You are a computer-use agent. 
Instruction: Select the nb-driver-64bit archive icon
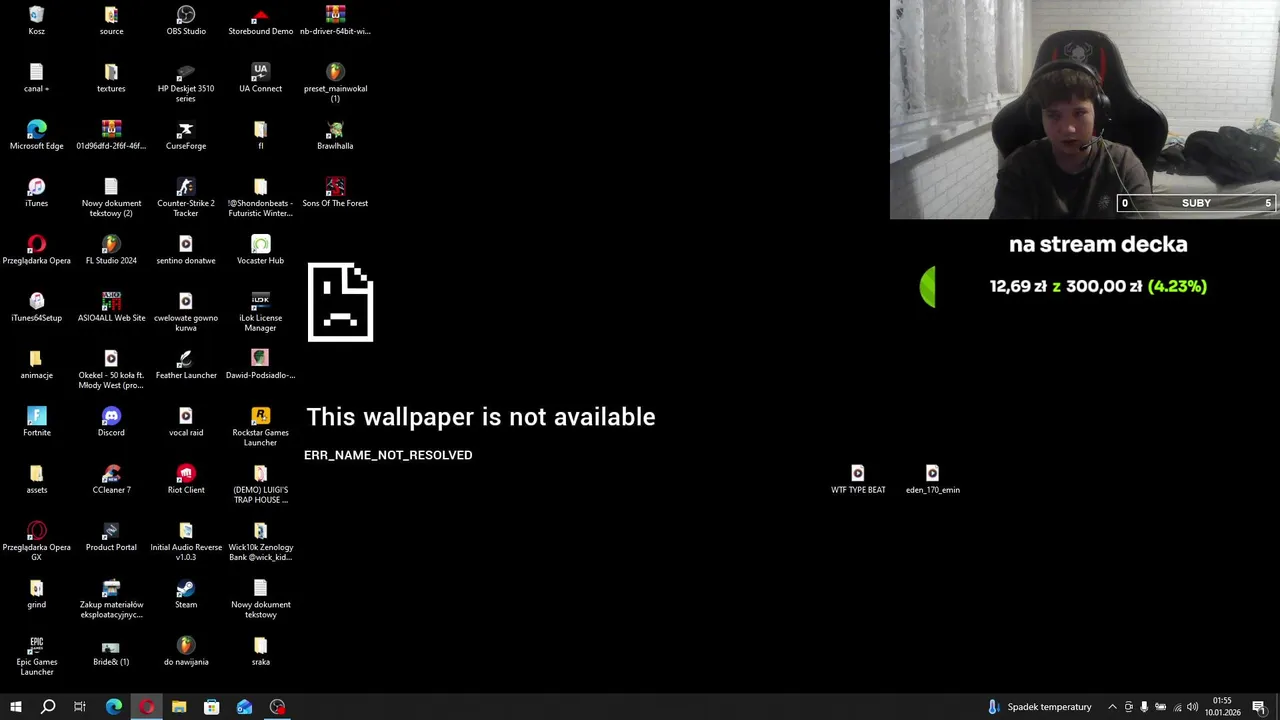[335, 21]
